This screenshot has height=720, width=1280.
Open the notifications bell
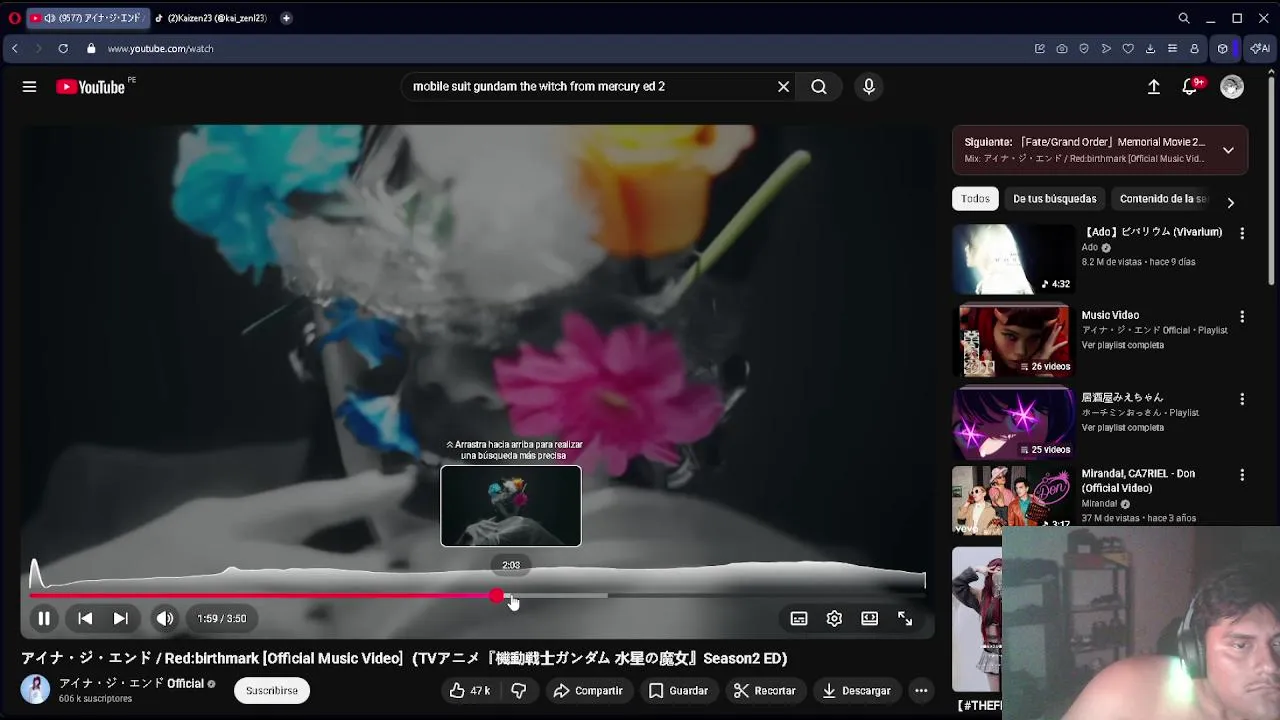(x=1190, y=87)
